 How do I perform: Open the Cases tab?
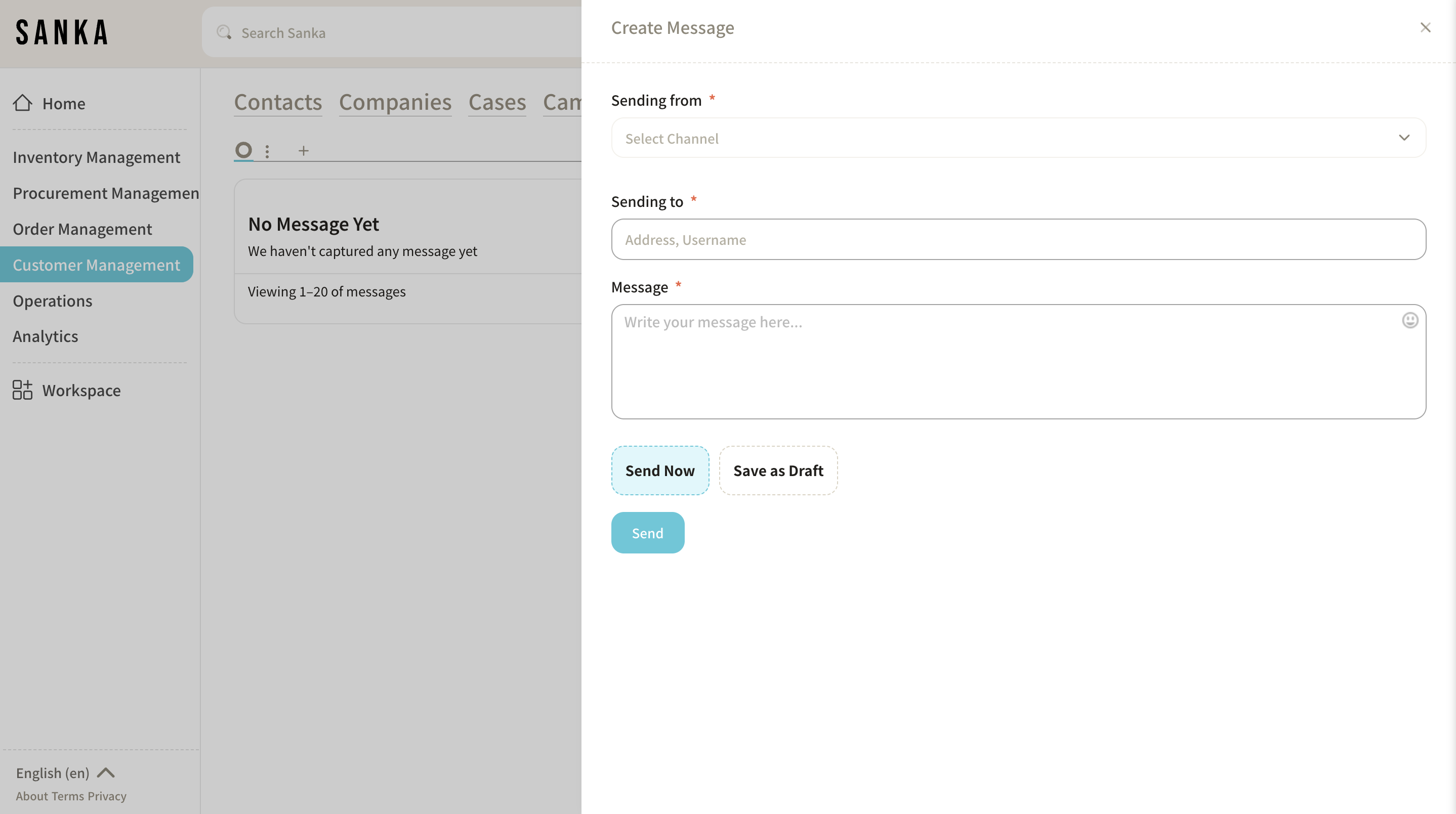click(x=497, y=102)
